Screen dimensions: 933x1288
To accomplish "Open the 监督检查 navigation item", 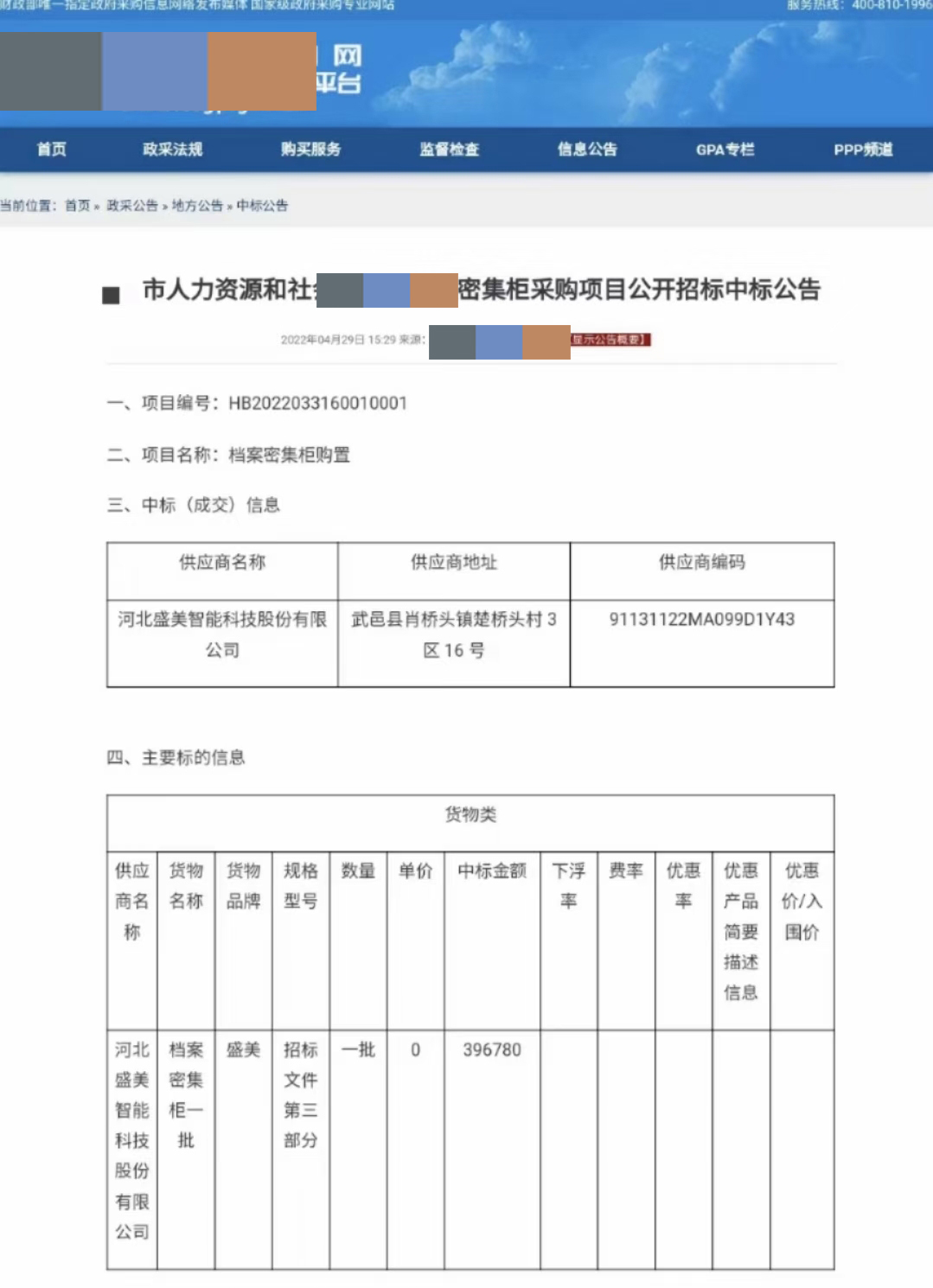I will tap(450, 150).
